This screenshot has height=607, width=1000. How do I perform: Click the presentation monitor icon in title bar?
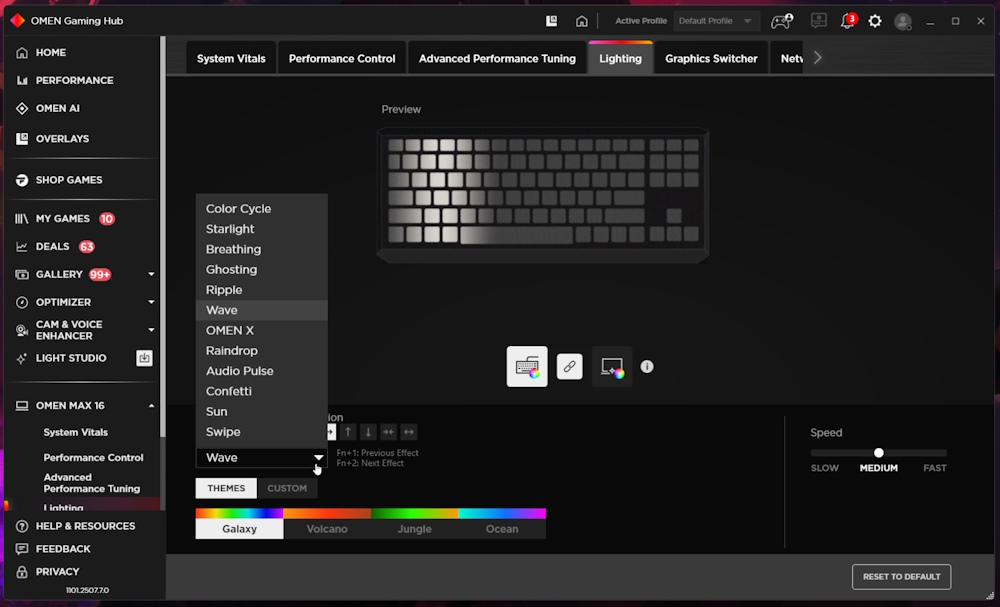[x=818, y=20]
